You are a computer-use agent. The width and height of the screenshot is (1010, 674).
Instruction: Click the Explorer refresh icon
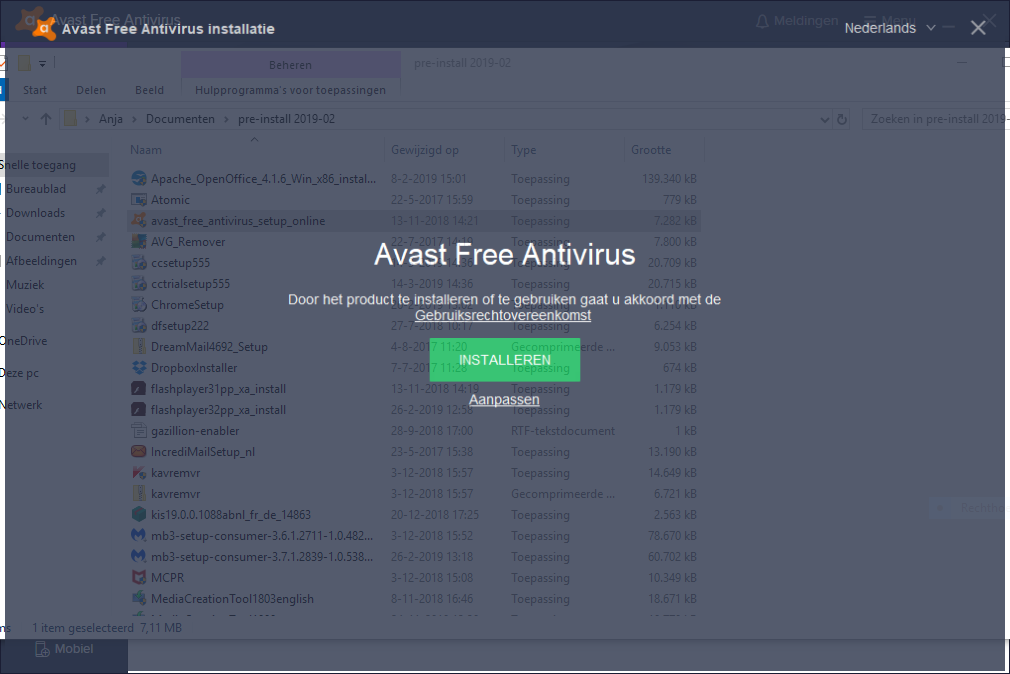pyautogui.click(x=841, y=119)
